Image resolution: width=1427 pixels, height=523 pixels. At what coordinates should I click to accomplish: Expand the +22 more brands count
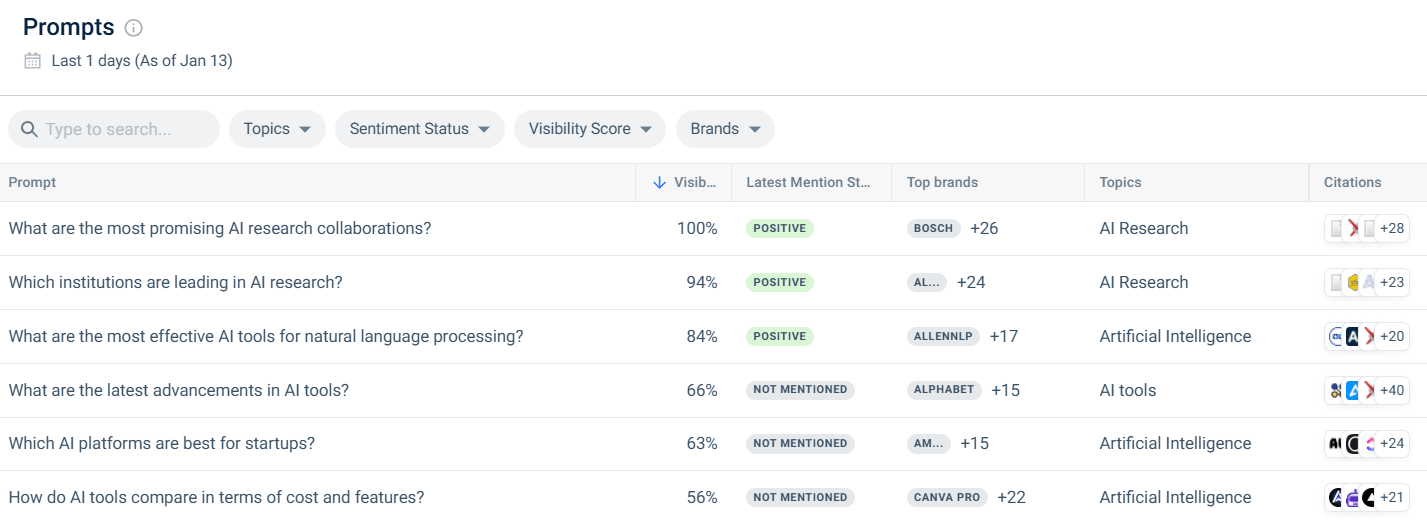[x=1011, y=497]
